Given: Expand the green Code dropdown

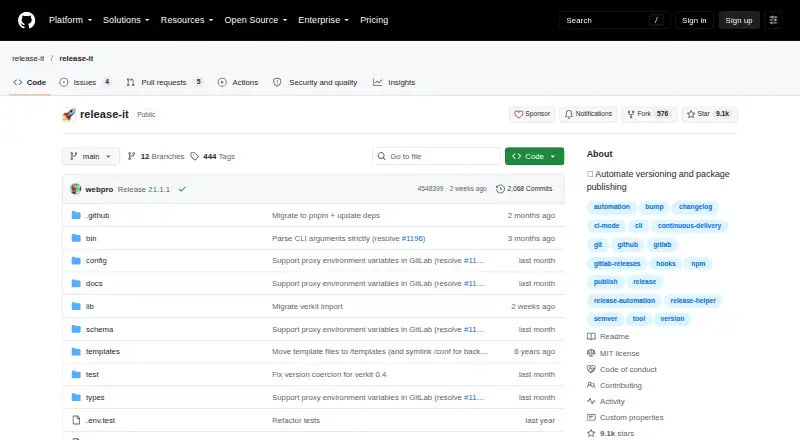Looking at the screenshot, I should tap(534, 156).
